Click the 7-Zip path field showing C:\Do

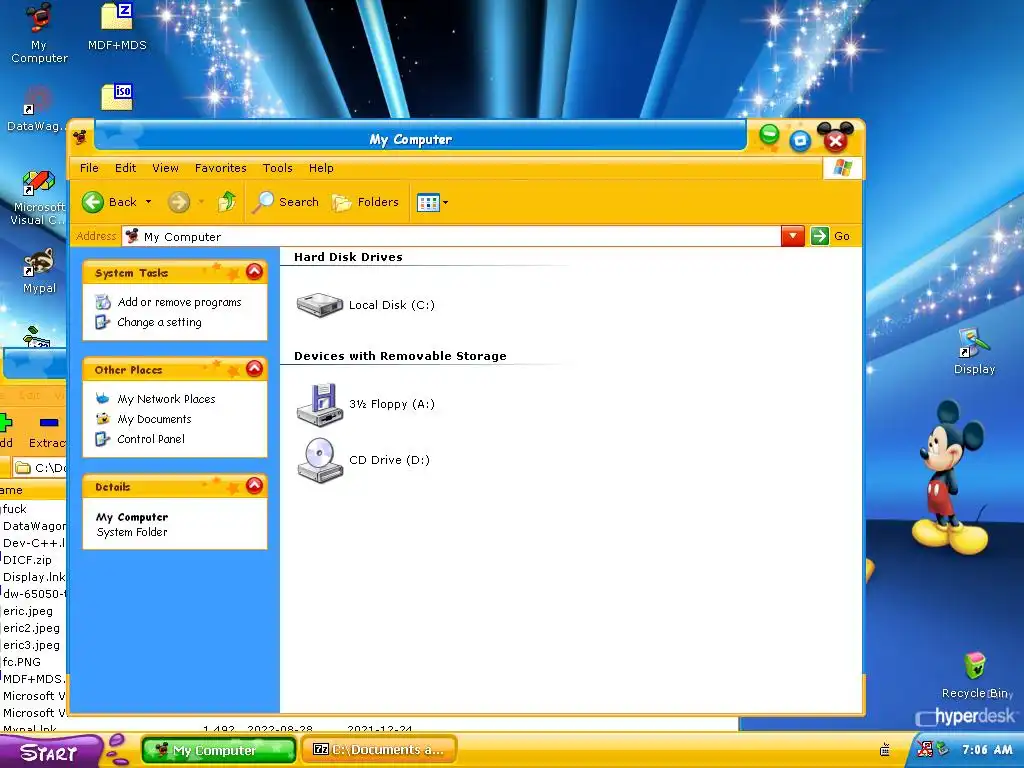click(40, 468)
